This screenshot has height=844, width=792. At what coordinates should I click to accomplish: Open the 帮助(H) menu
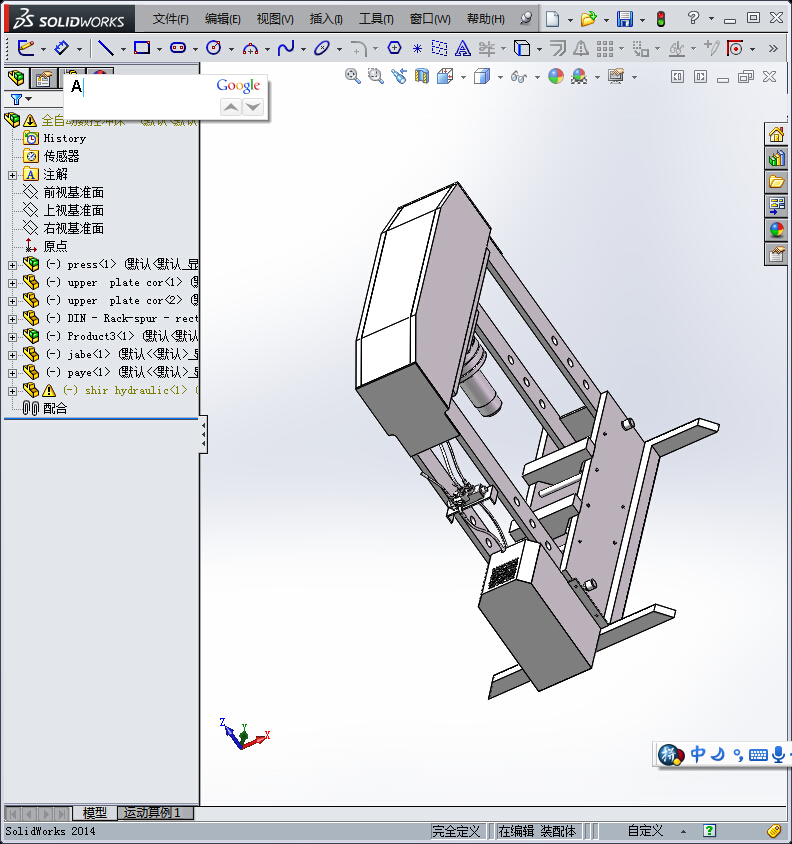point(486,19)
